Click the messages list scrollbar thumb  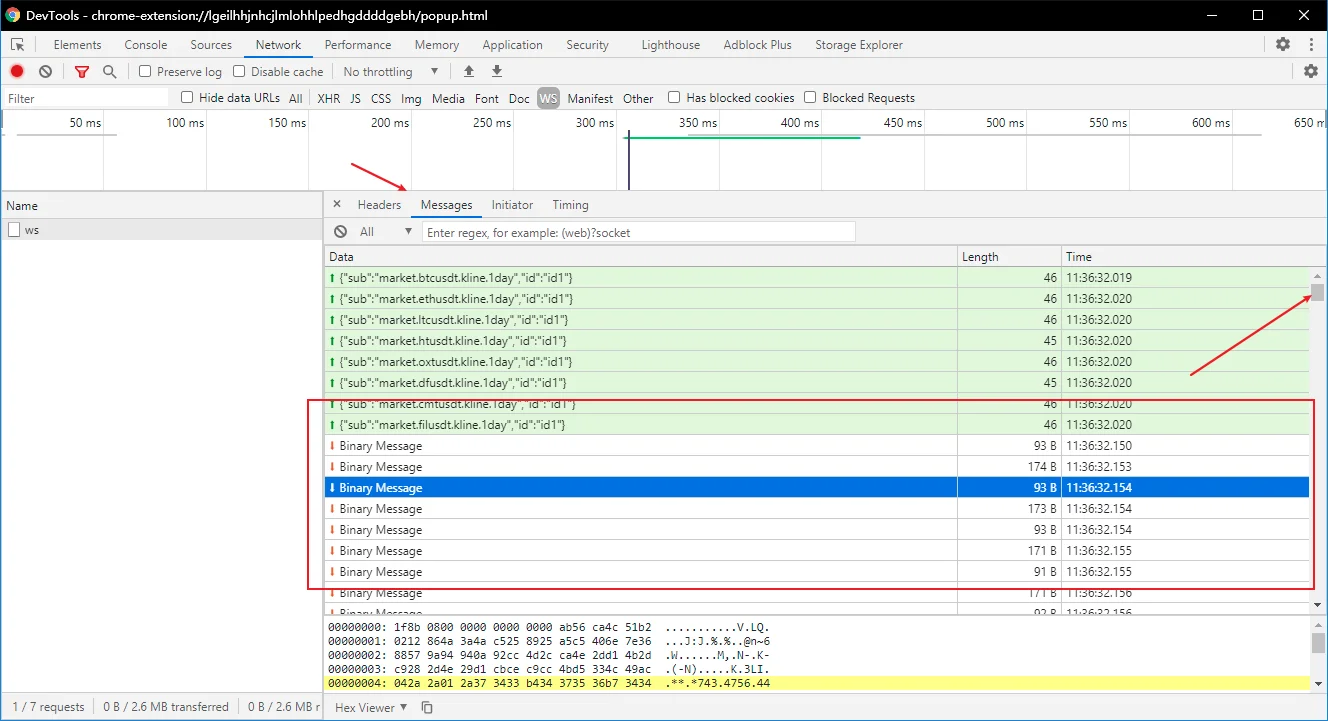click(1317, 292)
